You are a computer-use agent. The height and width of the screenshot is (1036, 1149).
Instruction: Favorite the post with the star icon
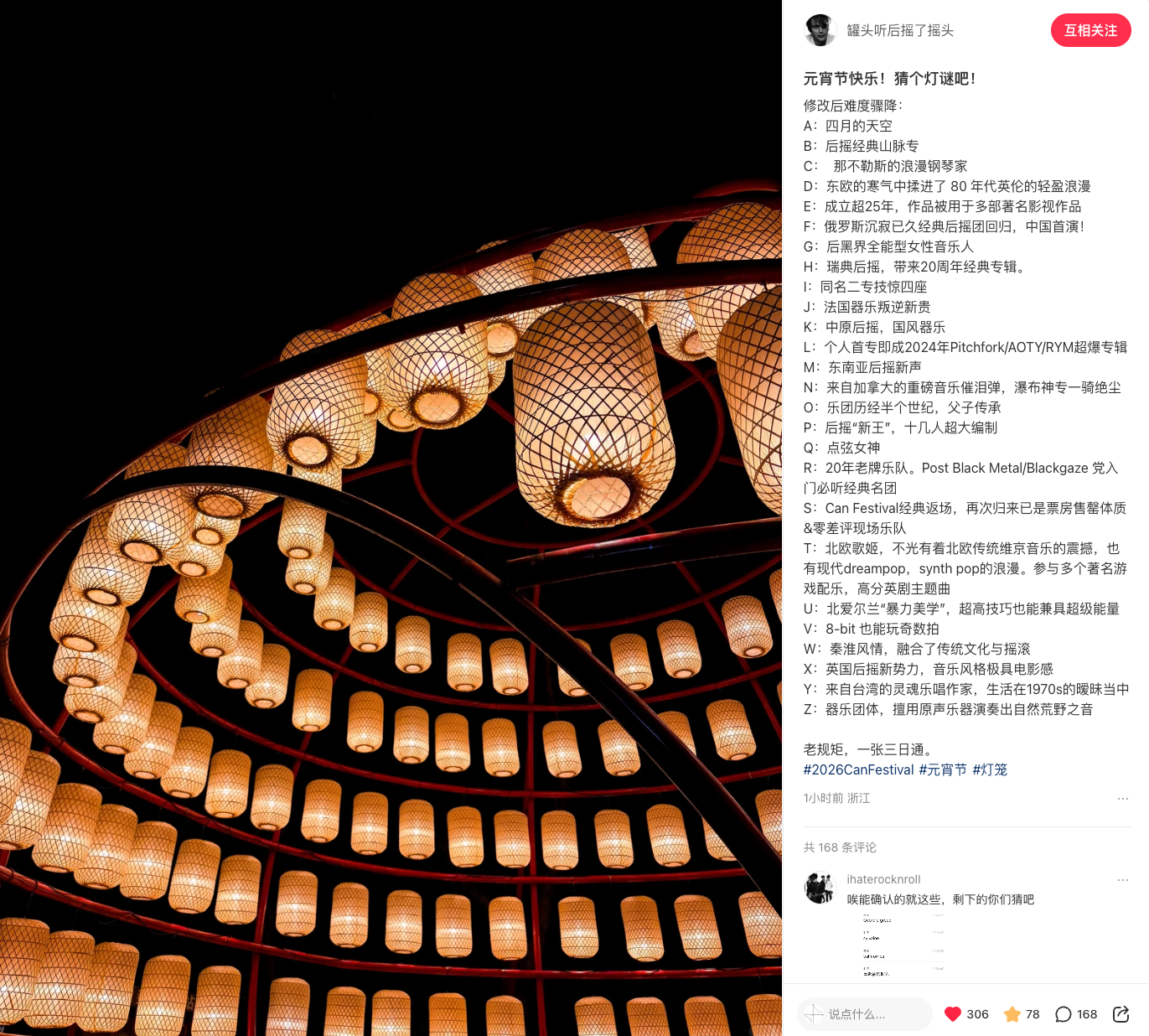tap(1012, 1014)
